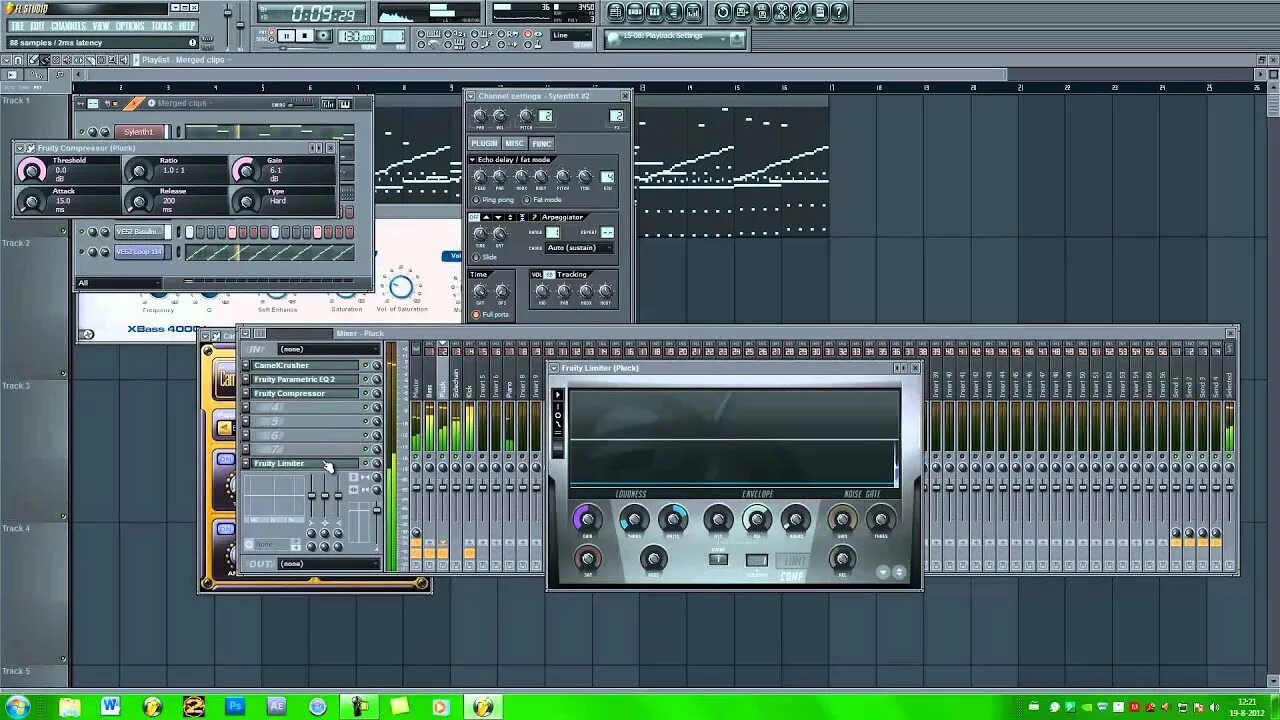
Task: Open the Auto (sustain) chord dropdown
Action: (578, 247)
